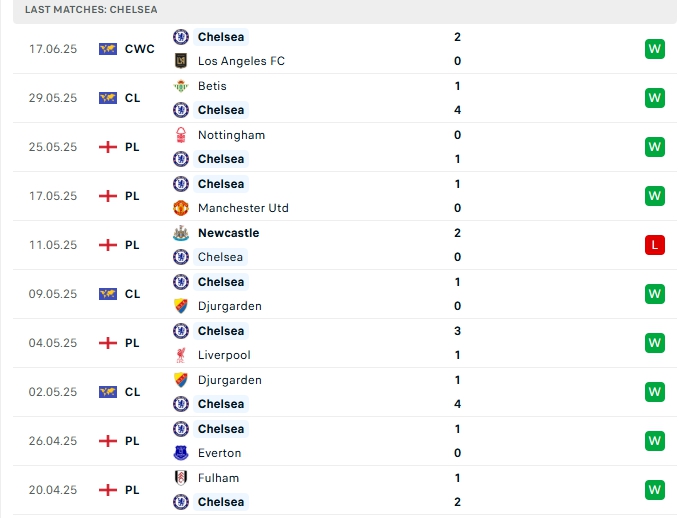689x518 pixels.
Task: Click the Everton crest icon
Action: (x=181, y=453)
